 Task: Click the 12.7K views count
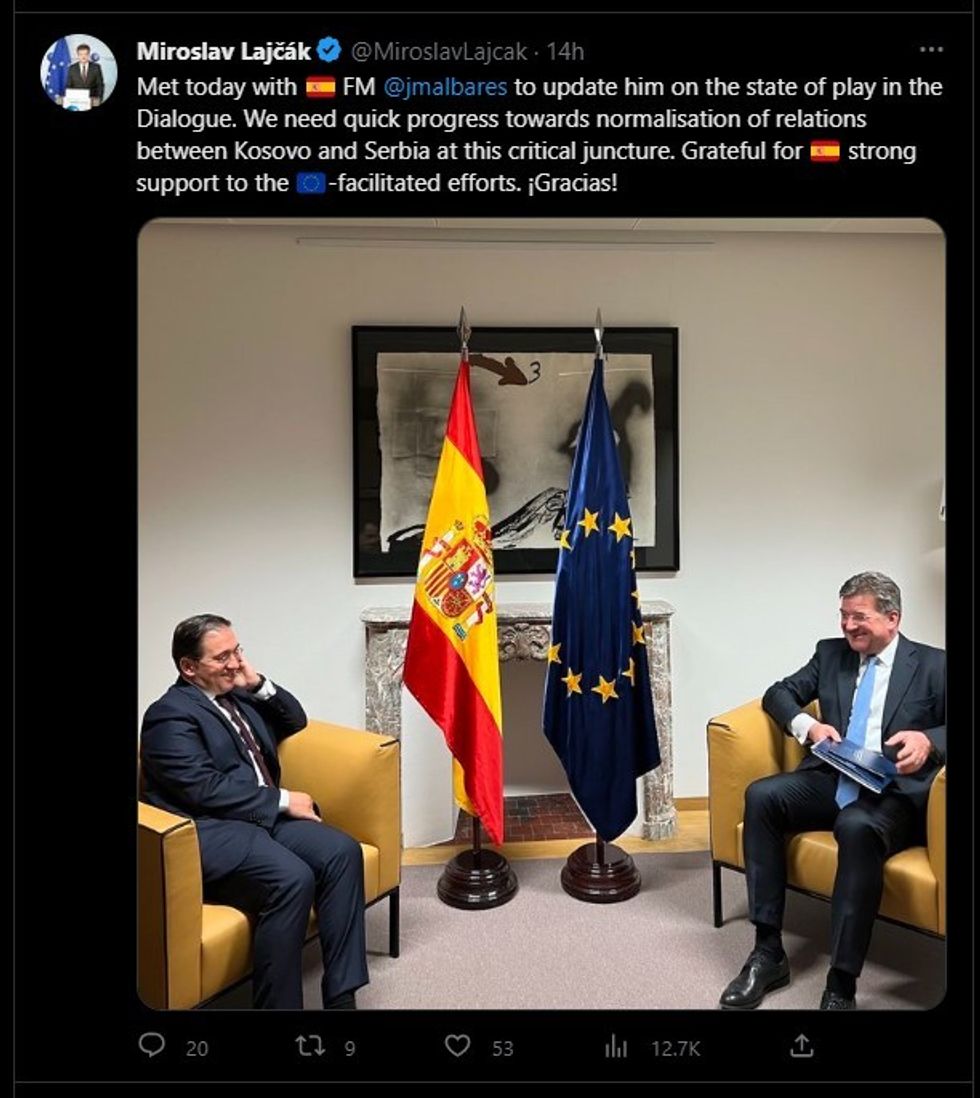675,1048
